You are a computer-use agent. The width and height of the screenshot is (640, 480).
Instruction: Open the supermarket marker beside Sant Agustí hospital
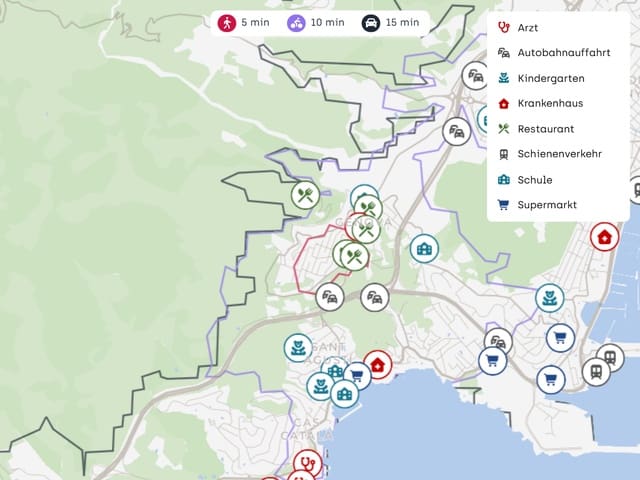click(357, 376)
